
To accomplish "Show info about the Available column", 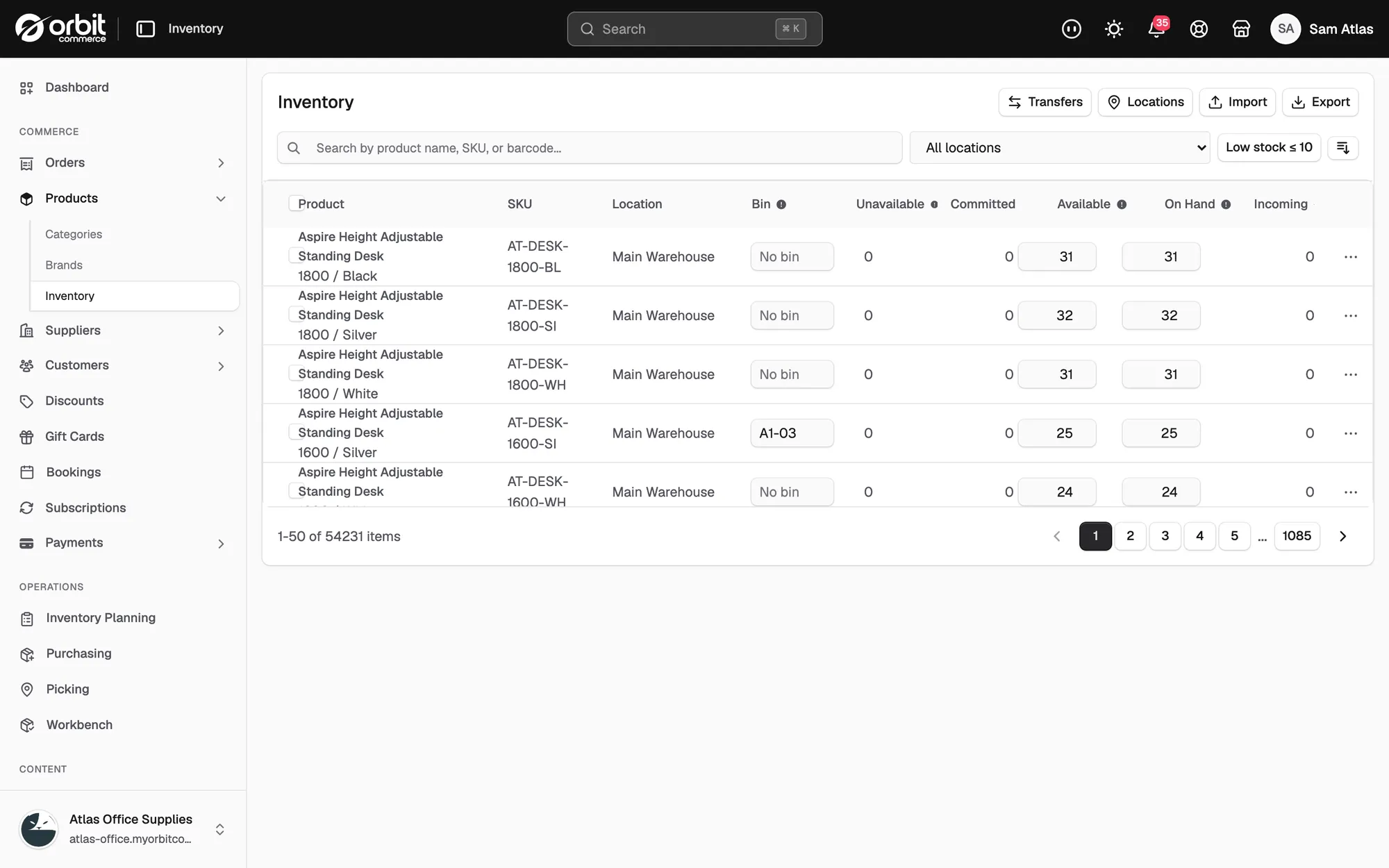I will click(x=1122, y=204).
